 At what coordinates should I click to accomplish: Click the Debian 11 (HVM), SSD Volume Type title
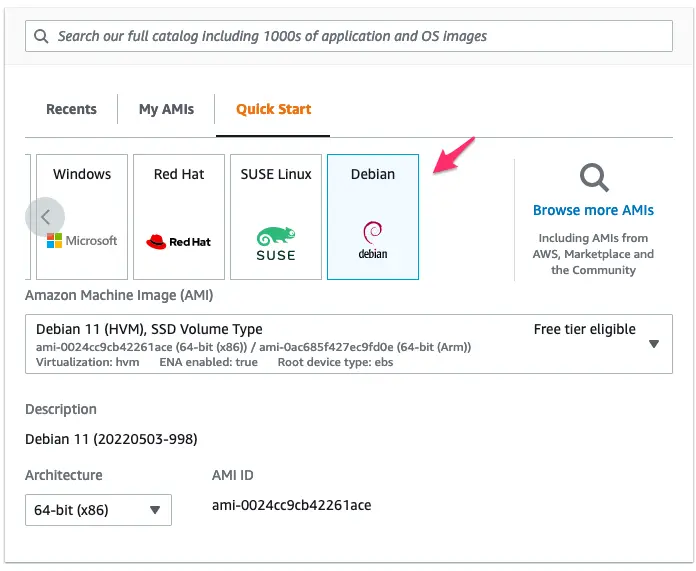coord(149,329)
